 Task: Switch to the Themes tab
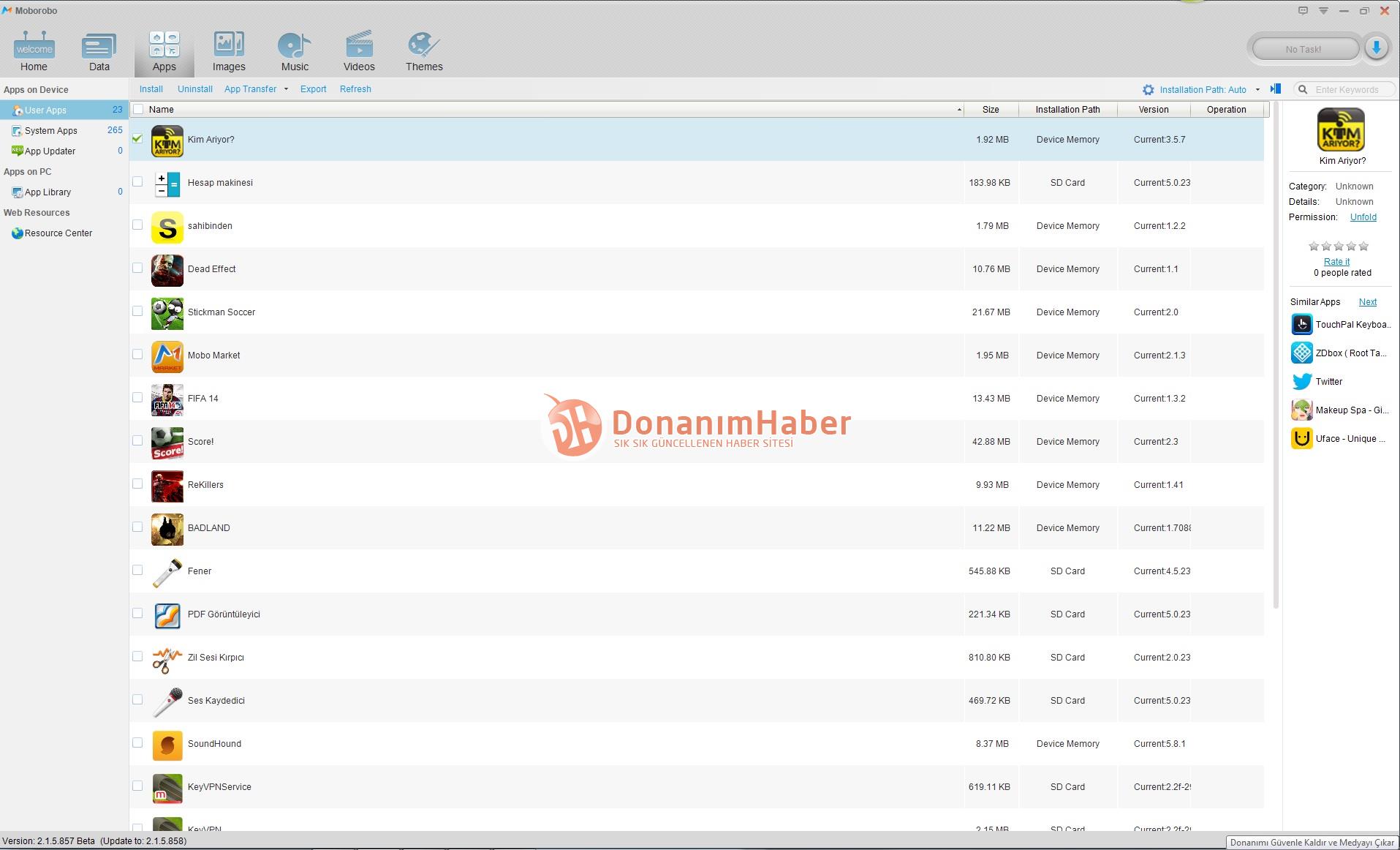pyautogui.click(x=424, y=51)
